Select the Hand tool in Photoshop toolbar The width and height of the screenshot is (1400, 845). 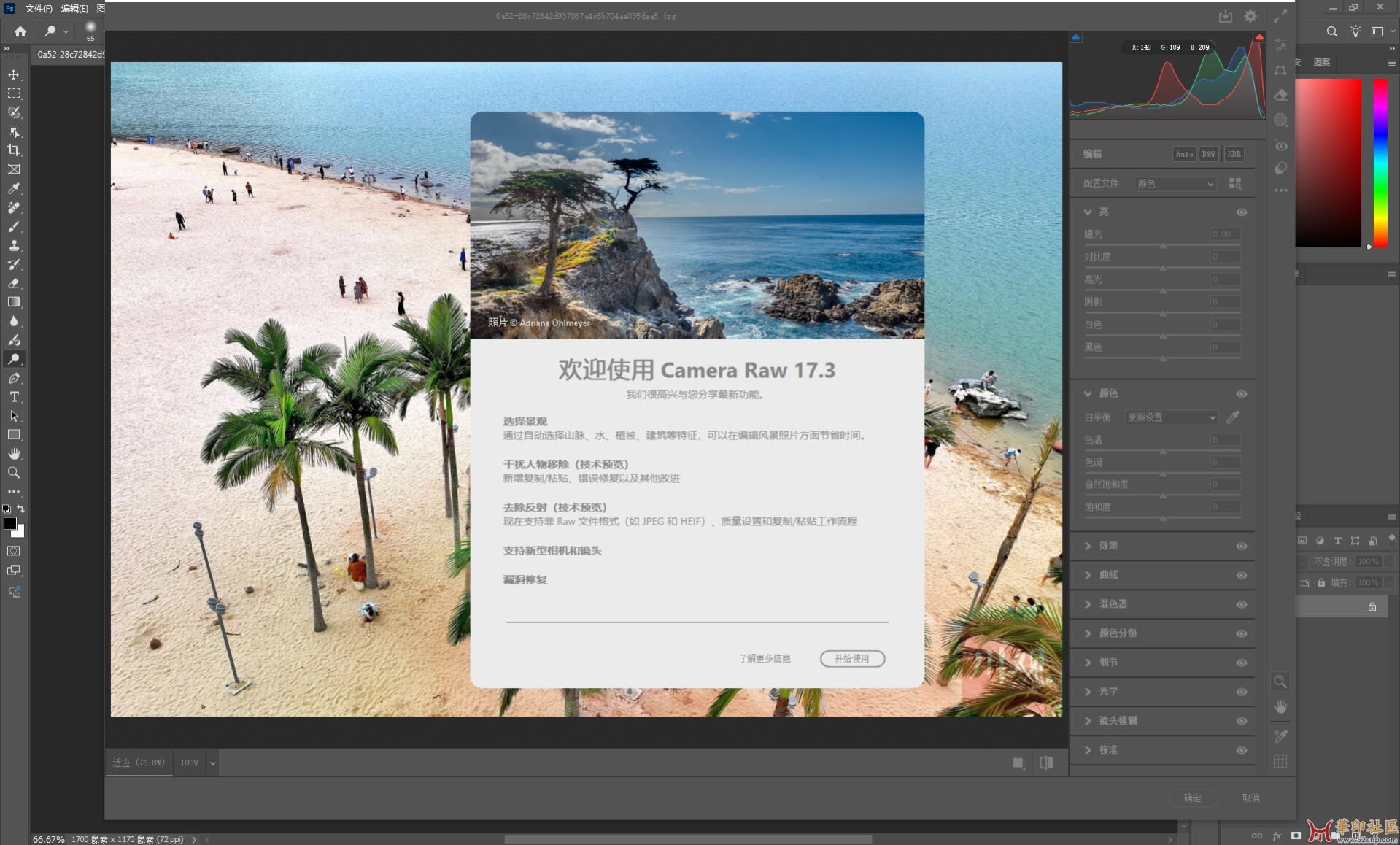pos(14,454)
